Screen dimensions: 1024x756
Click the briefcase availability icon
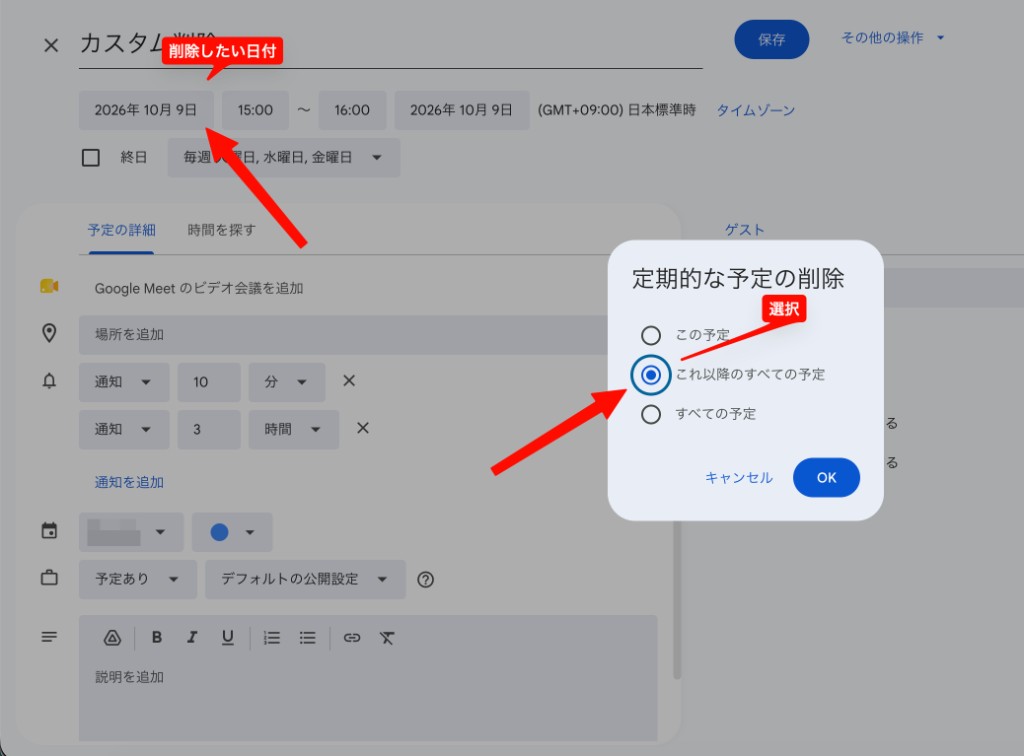click(49, 578)
